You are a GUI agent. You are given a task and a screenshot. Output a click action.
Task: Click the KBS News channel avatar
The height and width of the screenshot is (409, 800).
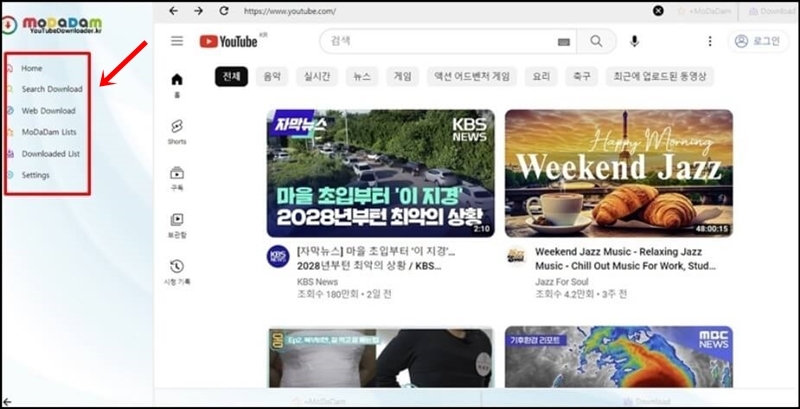(278, 256)
